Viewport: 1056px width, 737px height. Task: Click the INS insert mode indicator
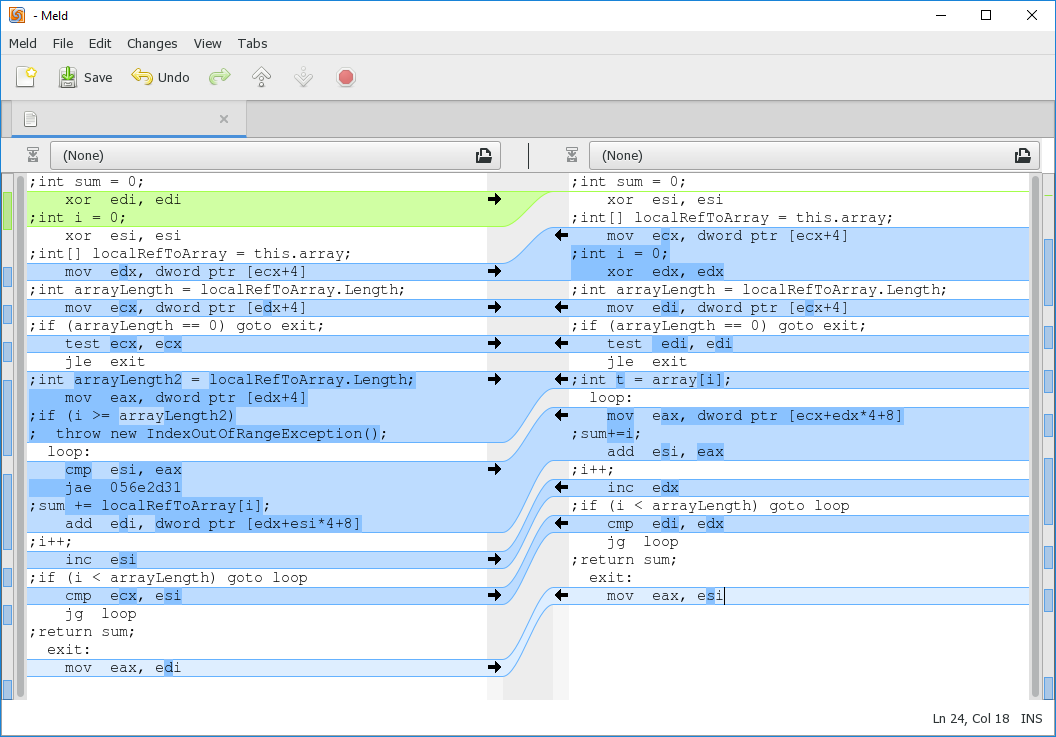[1031, 719]
